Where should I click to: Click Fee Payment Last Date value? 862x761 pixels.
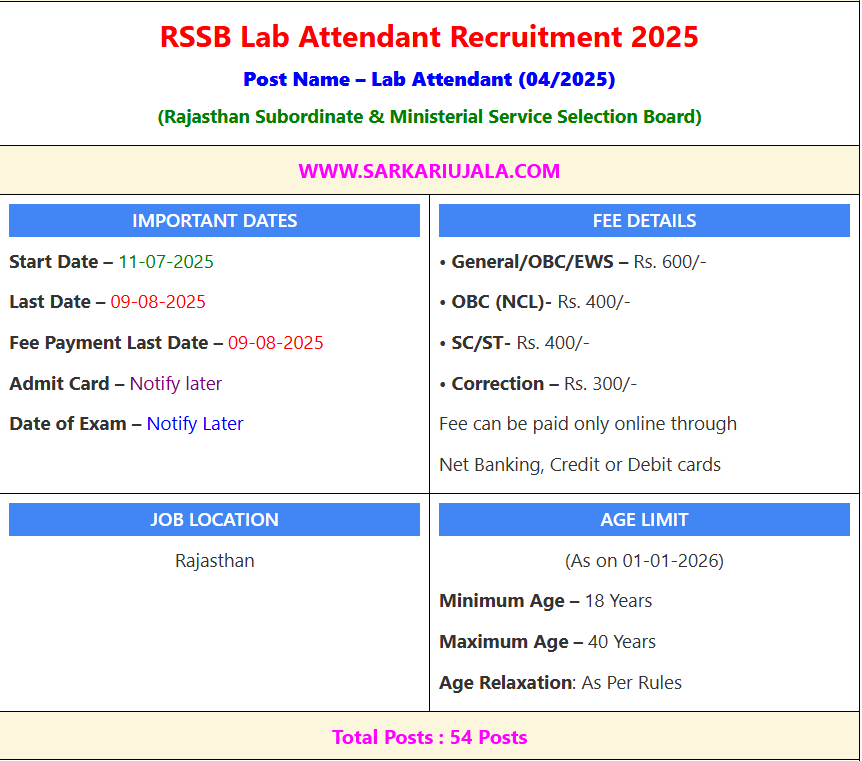276,343
